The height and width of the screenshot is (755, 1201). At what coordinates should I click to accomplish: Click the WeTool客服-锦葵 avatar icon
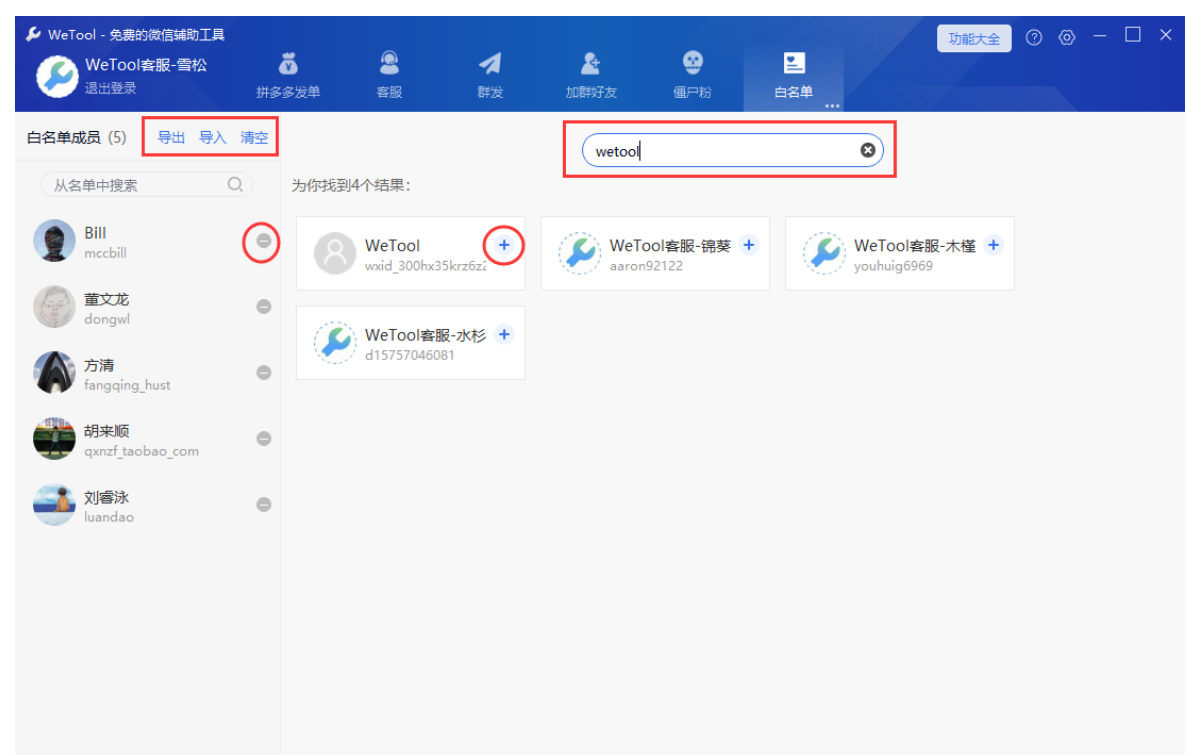coord(579,254)
